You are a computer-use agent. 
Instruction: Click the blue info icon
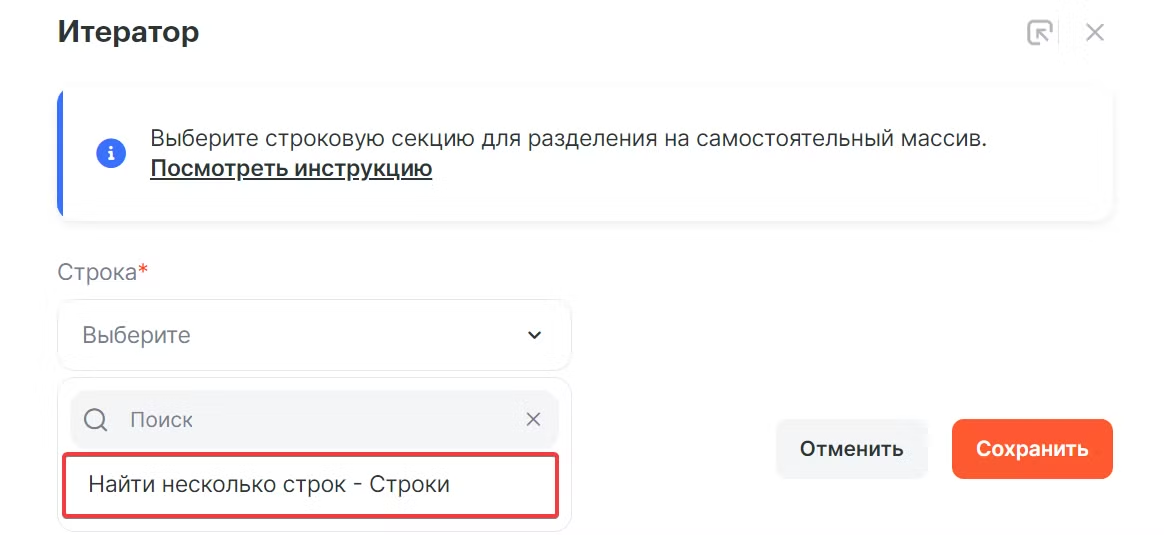[111, 153]
